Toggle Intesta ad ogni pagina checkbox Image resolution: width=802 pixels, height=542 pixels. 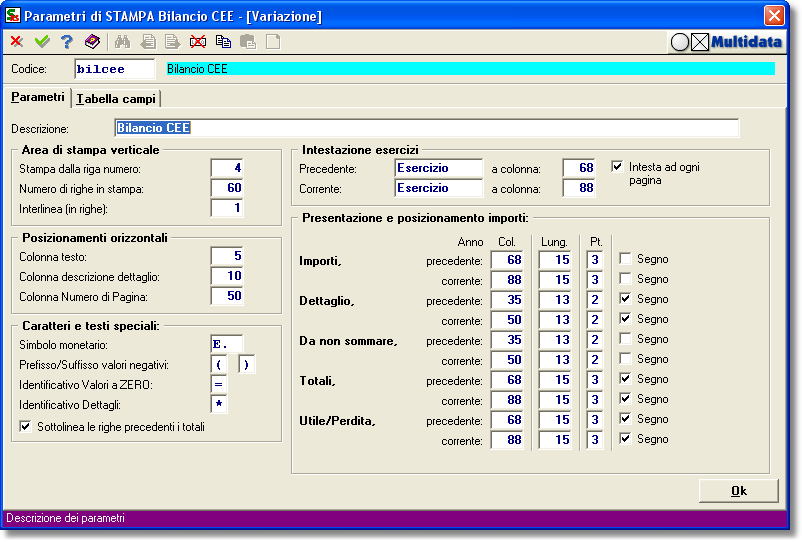[617, 167]
